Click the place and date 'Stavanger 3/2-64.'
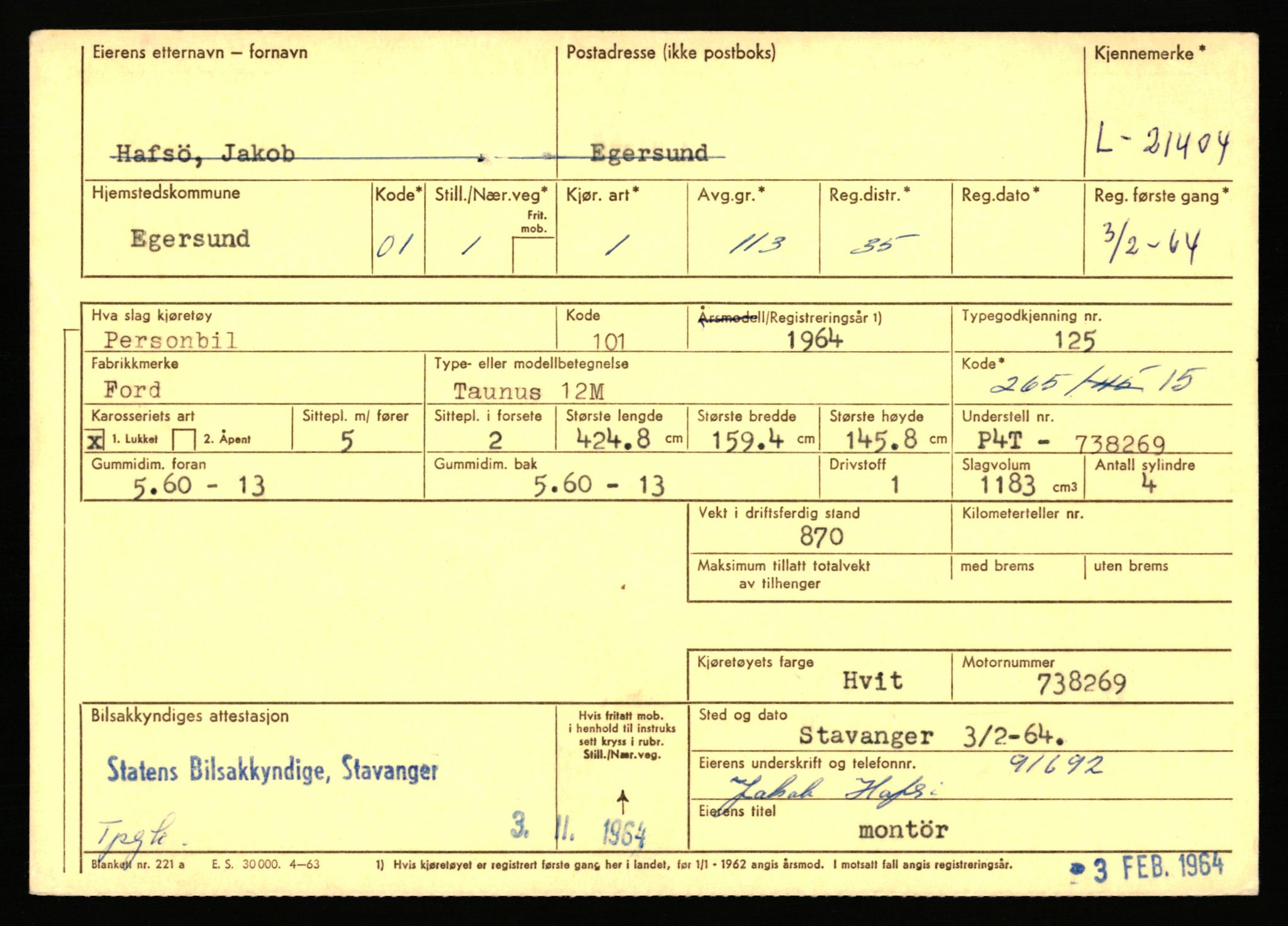 [x=931, y=735]
